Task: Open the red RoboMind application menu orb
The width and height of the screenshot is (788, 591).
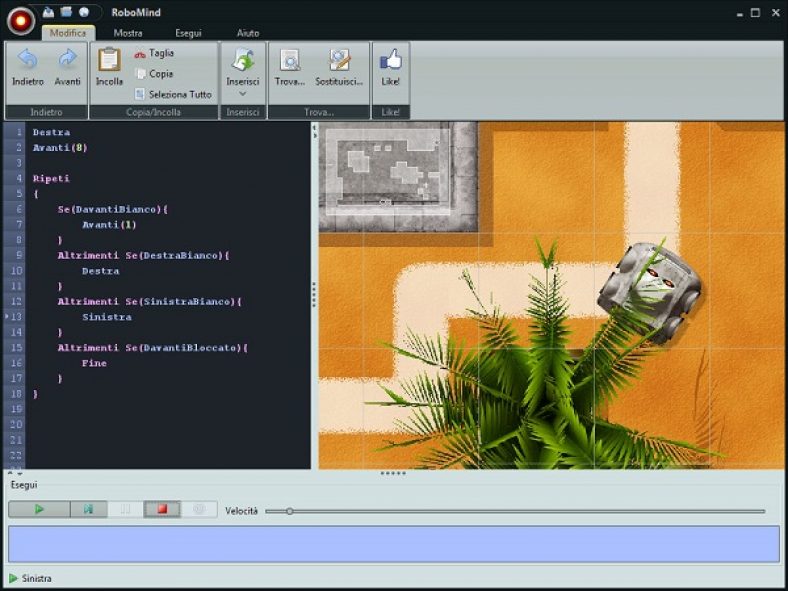Action: (x=21, y=19)
